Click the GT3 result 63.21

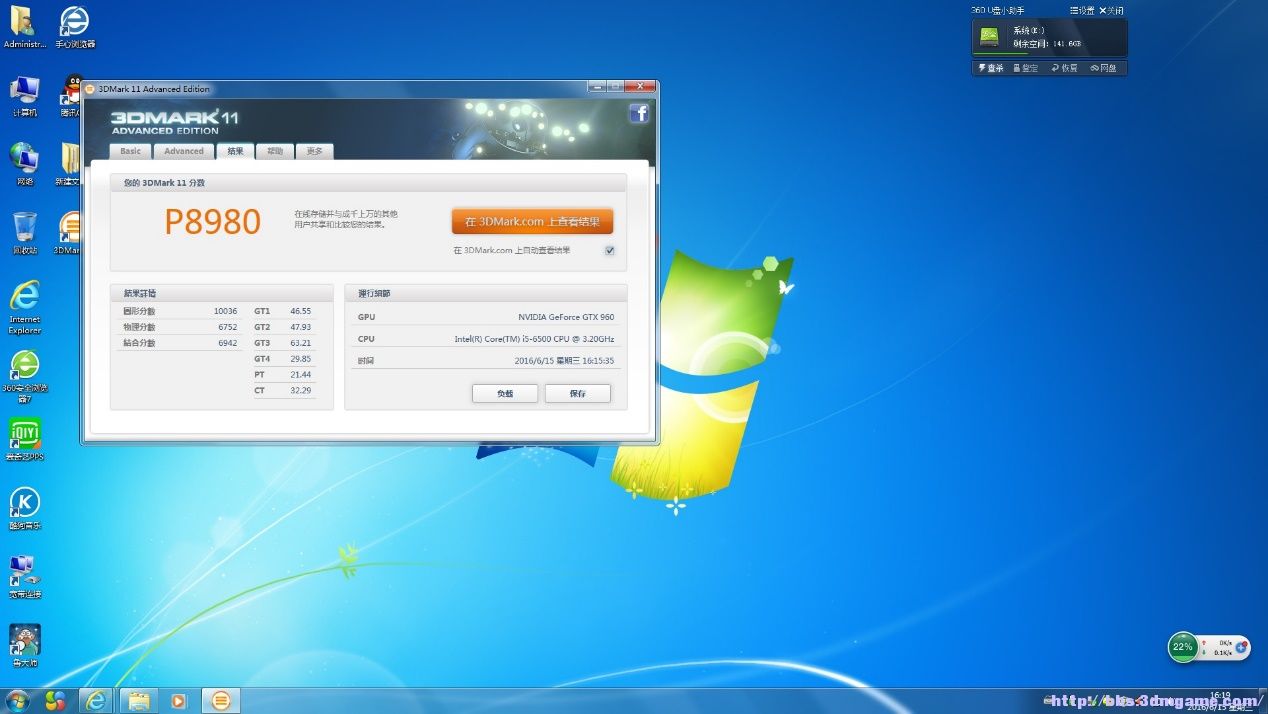point(300,343)
